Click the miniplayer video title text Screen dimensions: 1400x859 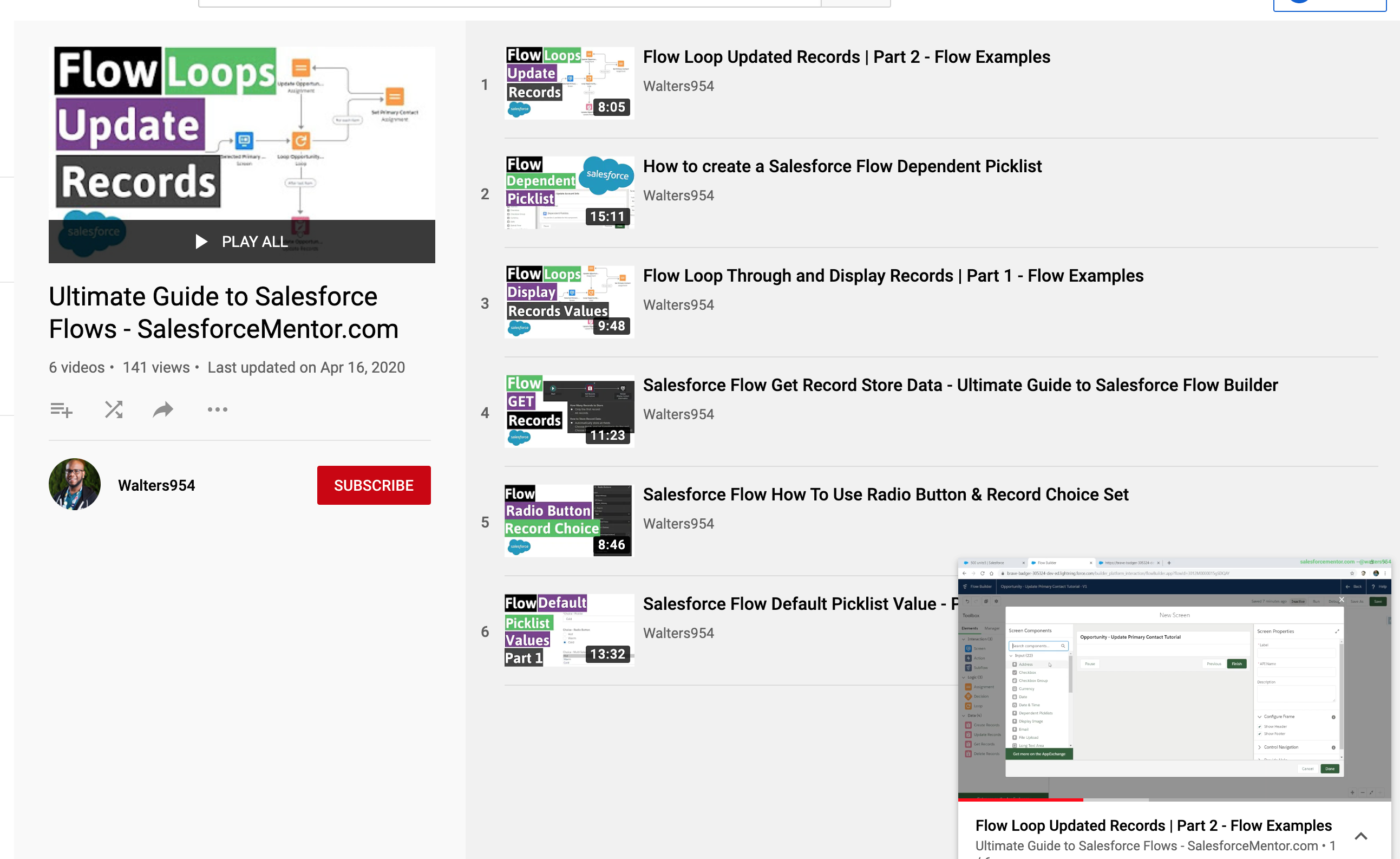(1153, 825)
